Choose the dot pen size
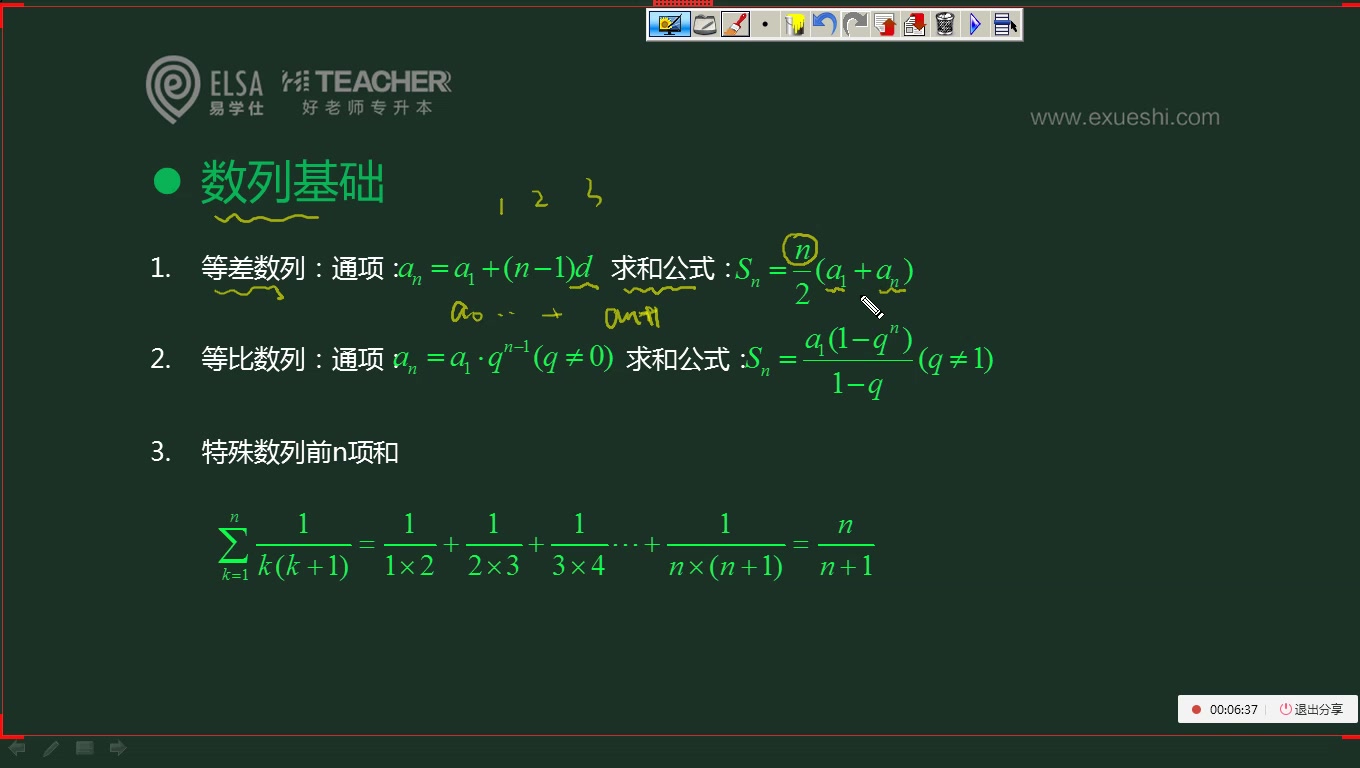Image resolution: width=1360 pixels, height=768 pixels. (x=765, y=24)
